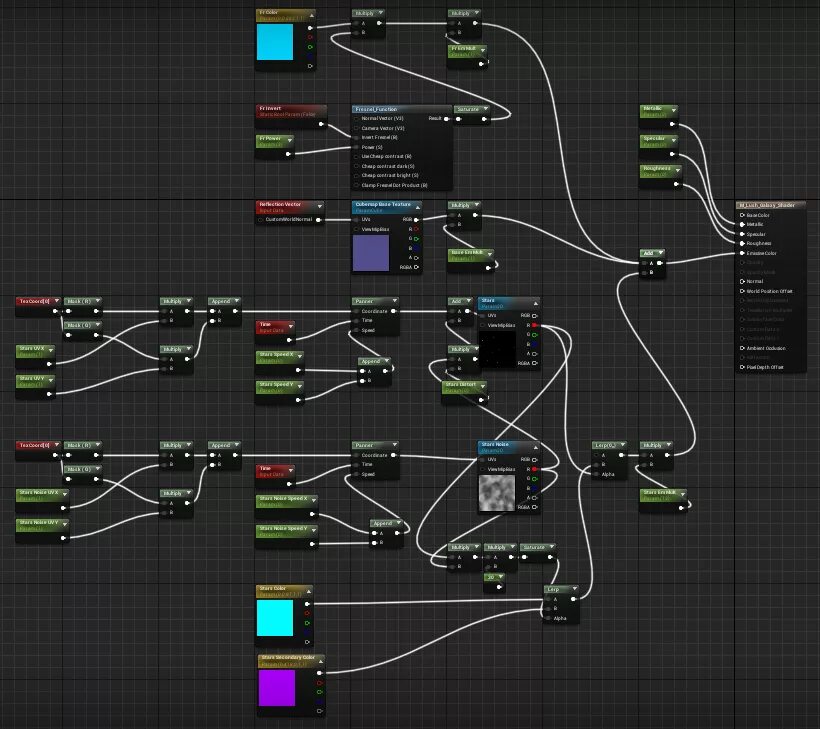
Task: Select the Stars Noise UV X node header
Action: click(x=42, y=495)
